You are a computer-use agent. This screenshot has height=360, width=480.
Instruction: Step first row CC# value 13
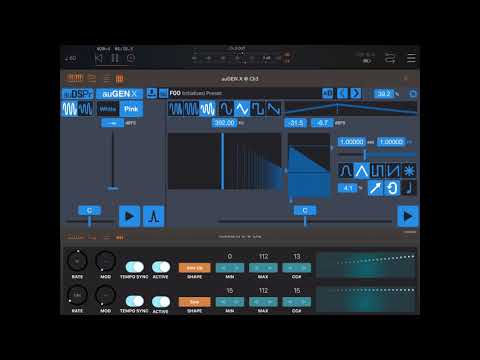[x=297, y=268]
